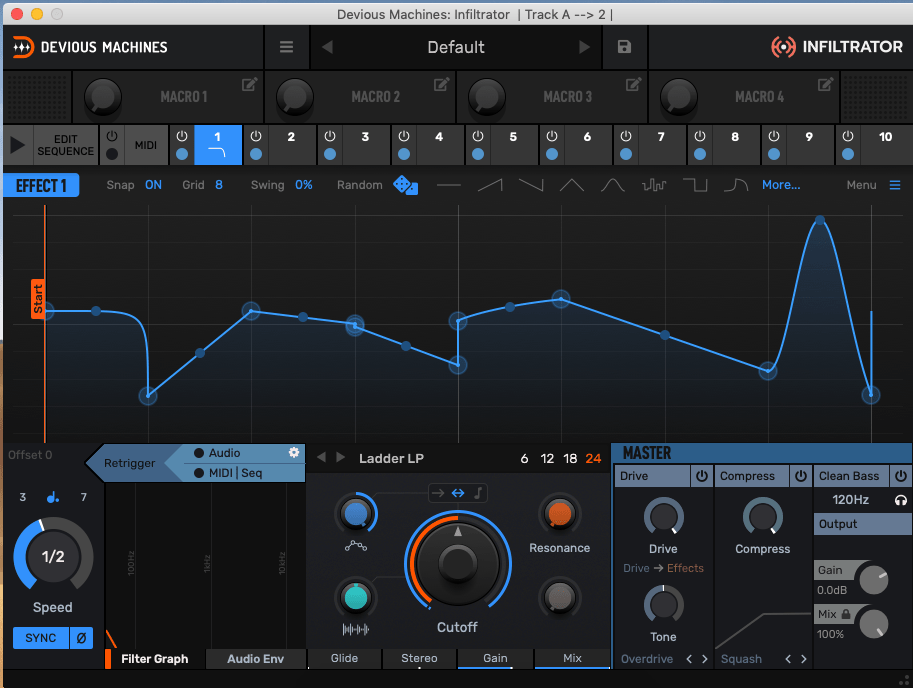Go to next preset arrow
The height and width of the screenshot is (688, 913).
(x=584, y=47)
